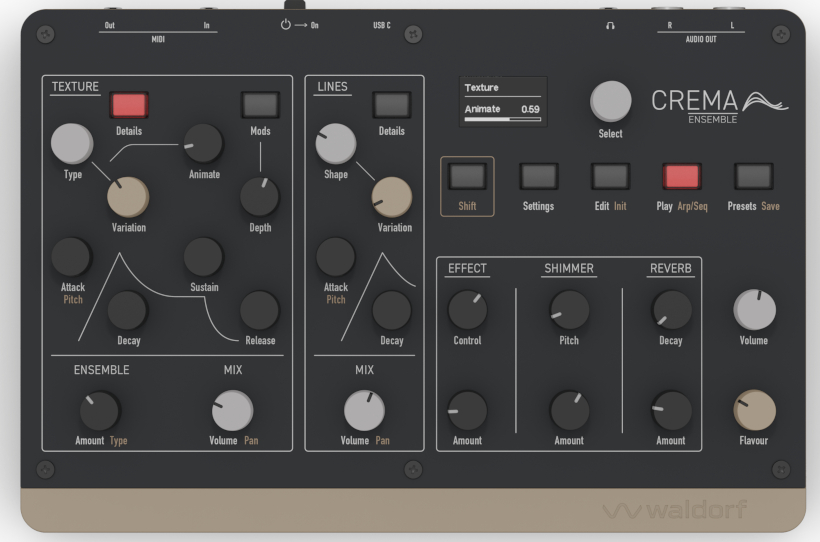Click the ENSEMBLE section label
Viewport: 820px width, 542px height.
(x=101, y=370)
